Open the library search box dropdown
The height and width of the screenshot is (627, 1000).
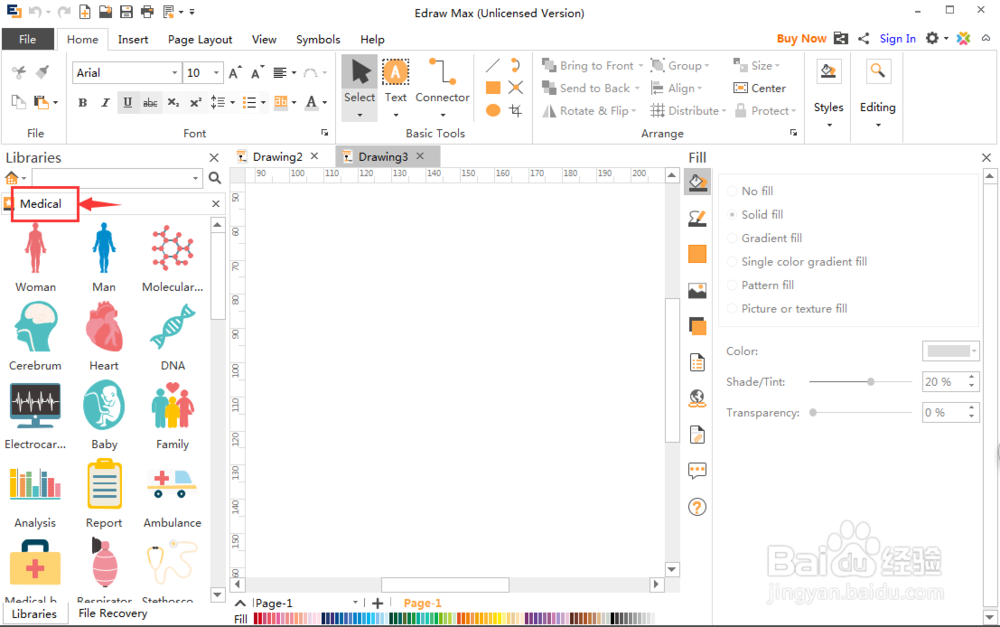pyautogui.click(x=196, y=178)
